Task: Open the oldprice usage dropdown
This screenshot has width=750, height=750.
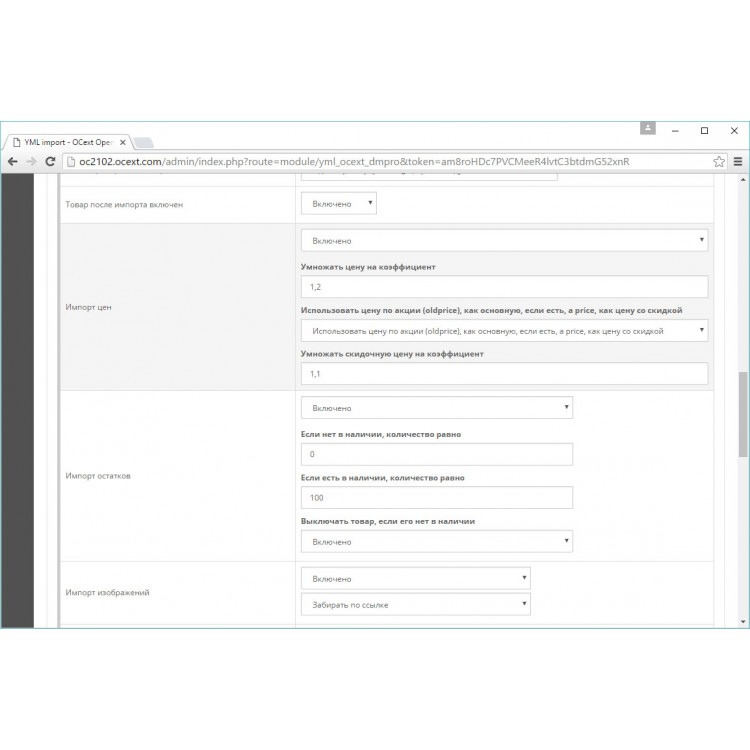Action: point(504,331)
